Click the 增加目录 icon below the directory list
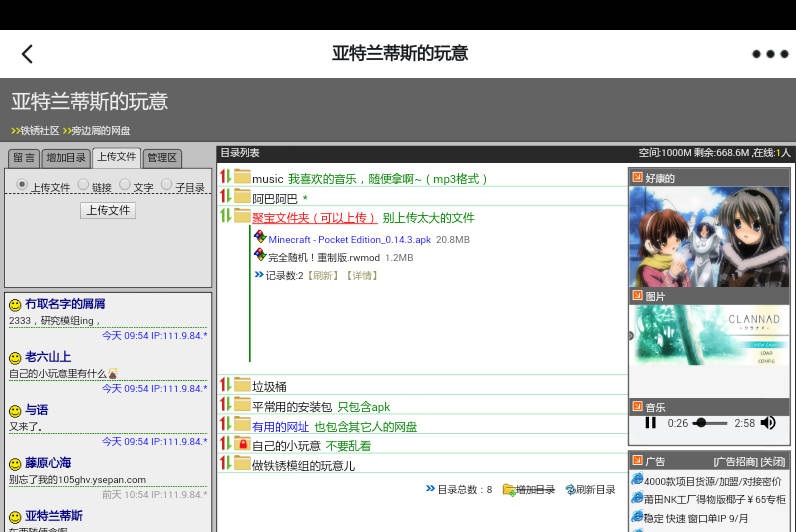The image size is (796, 532). (509, 490)
